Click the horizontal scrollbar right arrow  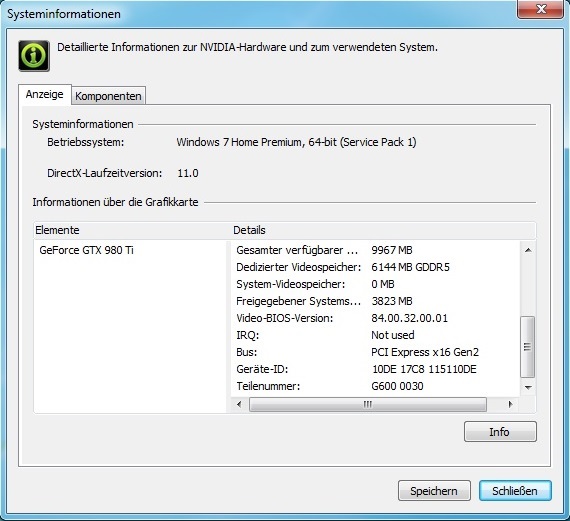(x=511, y=404)
